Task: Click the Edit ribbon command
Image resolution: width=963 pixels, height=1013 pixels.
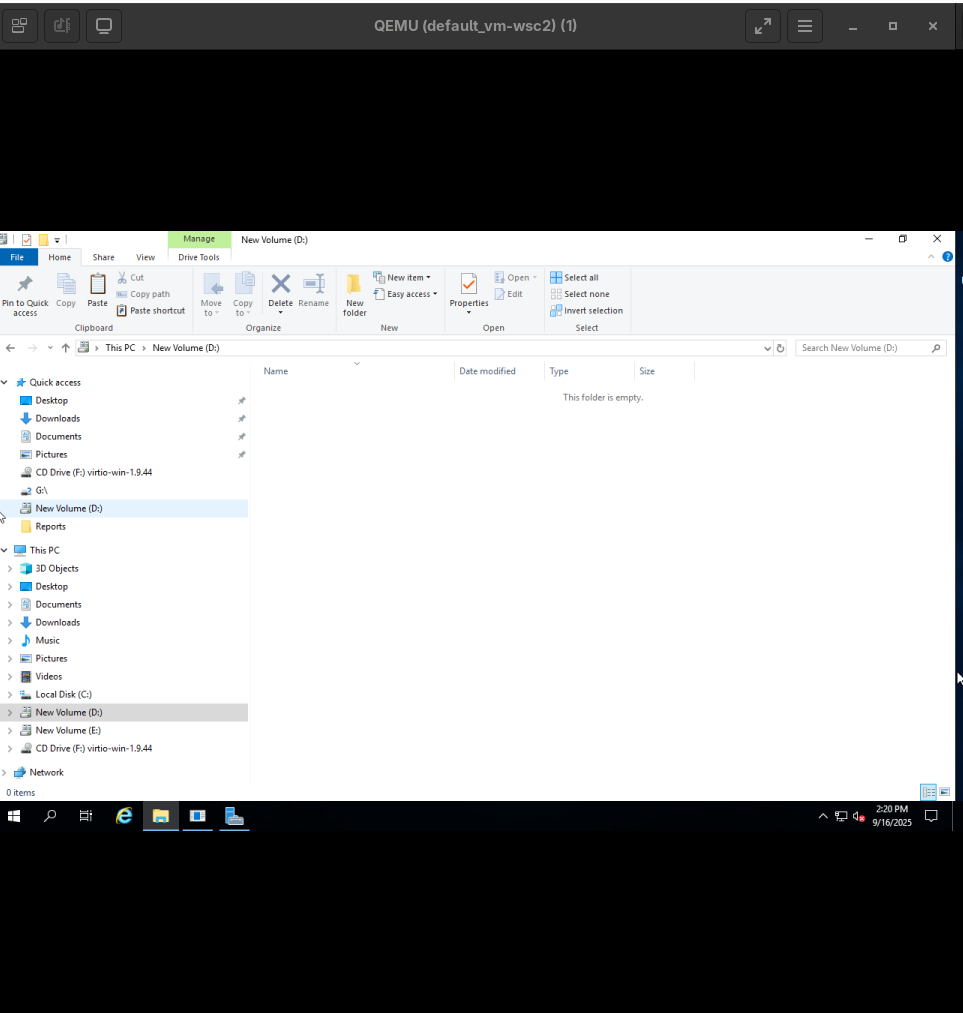Action: click(509, 294)
